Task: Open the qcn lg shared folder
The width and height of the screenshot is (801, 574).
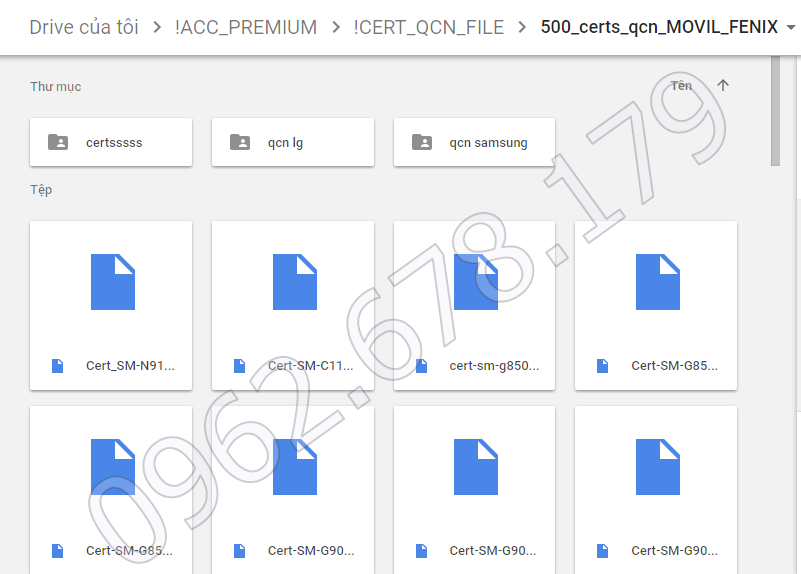Action: tap(293, 142)
